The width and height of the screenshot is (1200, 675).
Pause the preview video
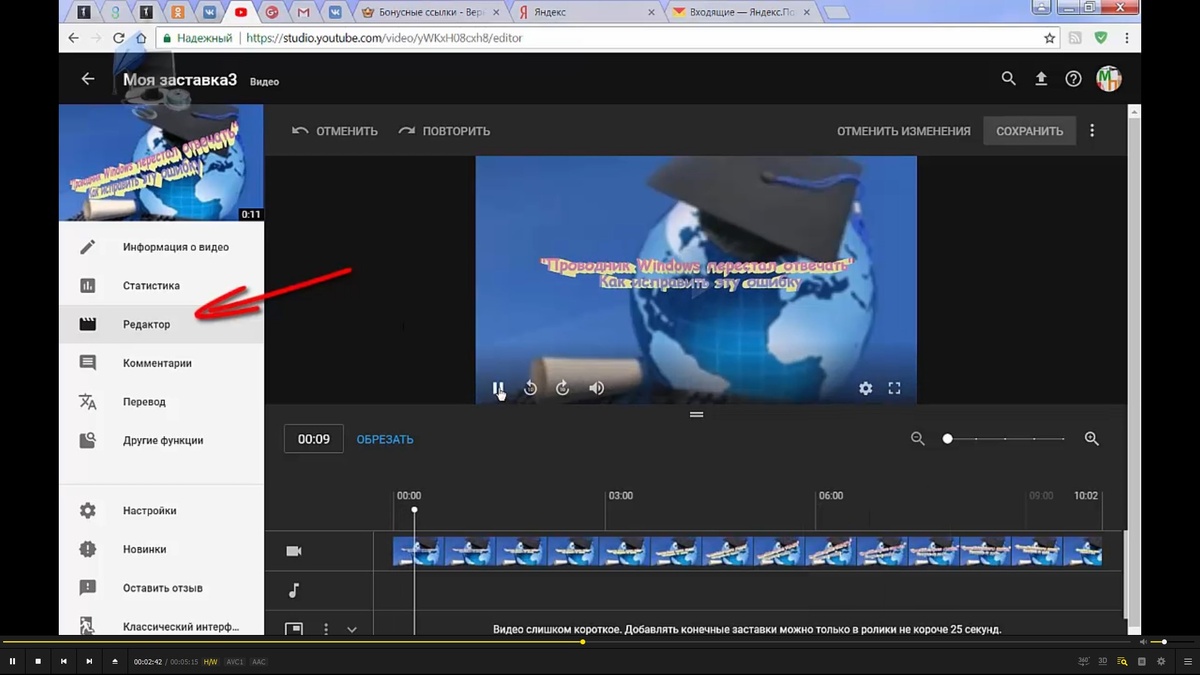point(498,388)
